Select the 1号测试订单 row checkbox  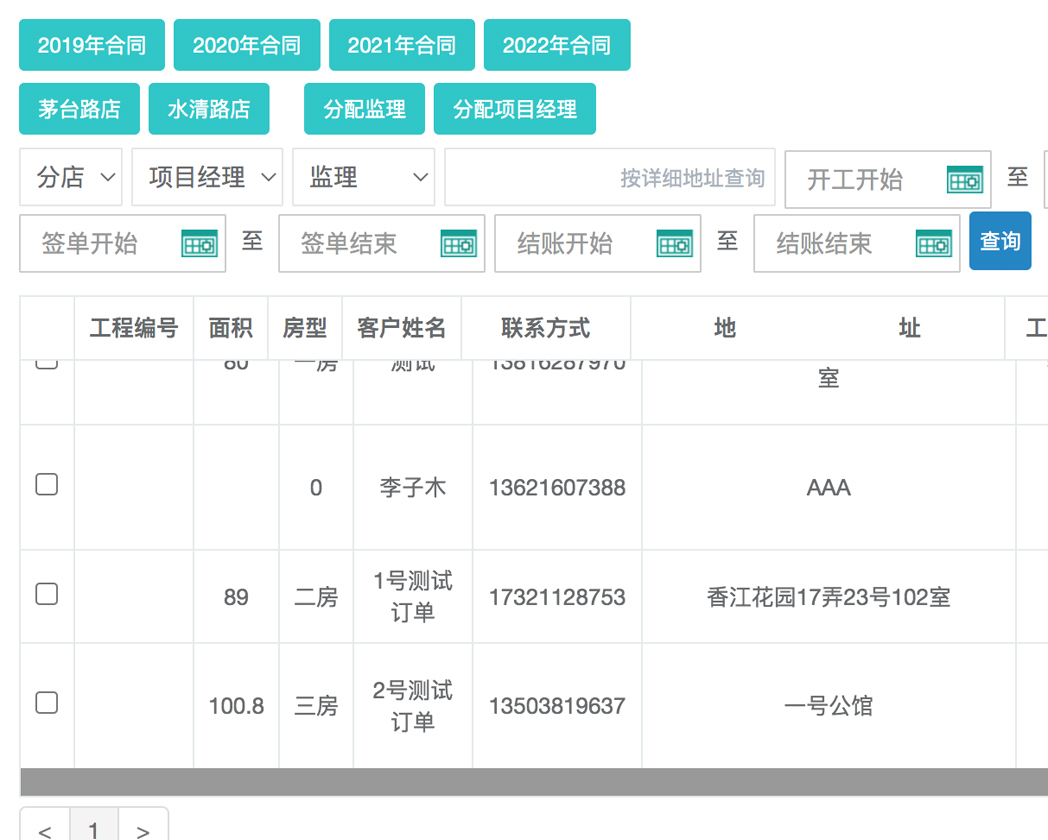(x=47, y=594)
